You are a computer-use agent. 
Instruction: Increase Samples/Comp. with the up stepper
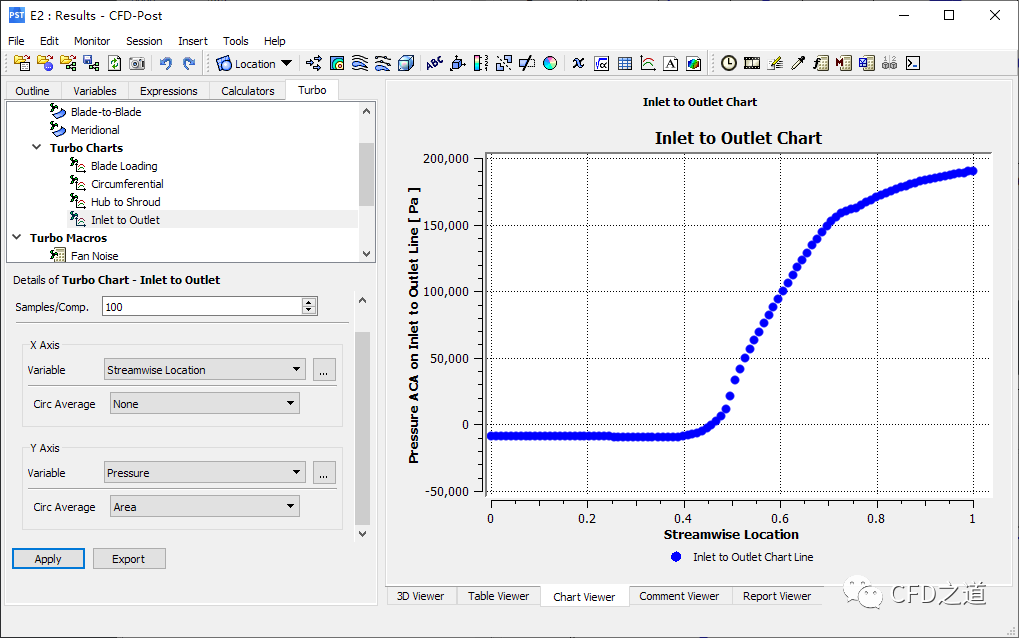pos(309,303)
